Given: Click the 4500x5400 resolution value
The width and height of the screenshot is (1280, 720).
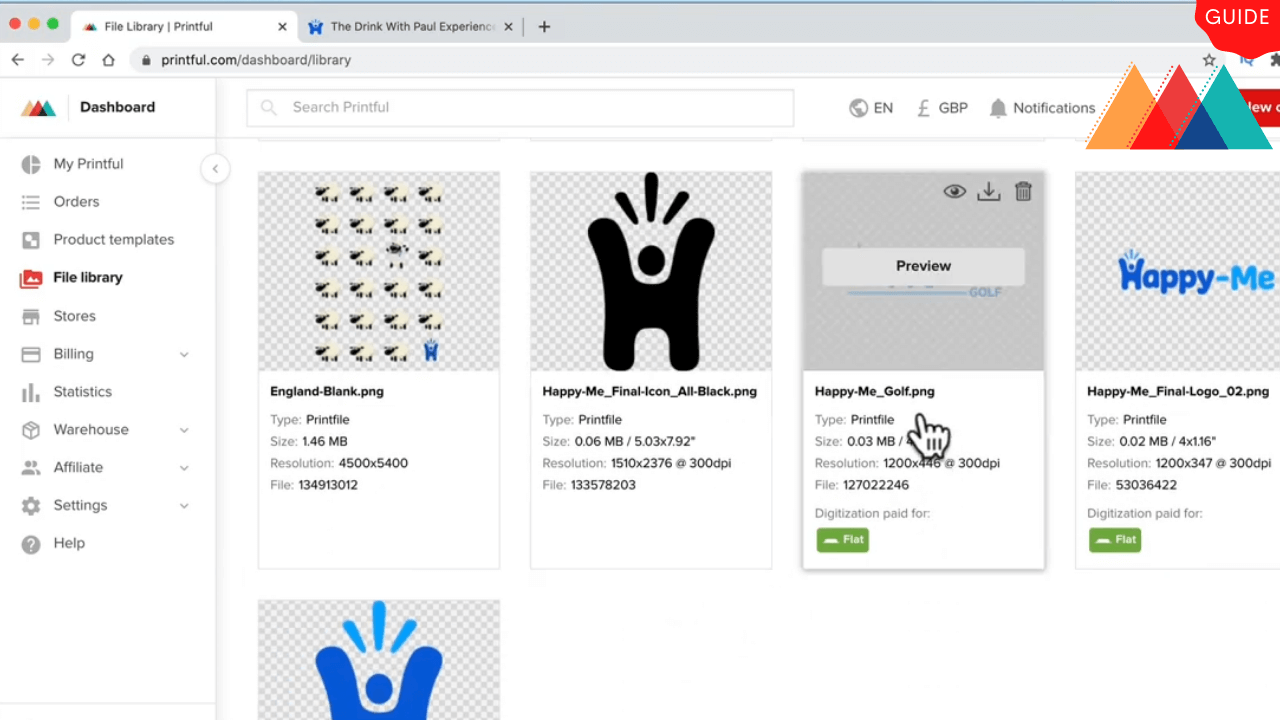Looking at the screenshot, I should pos(372,463).
